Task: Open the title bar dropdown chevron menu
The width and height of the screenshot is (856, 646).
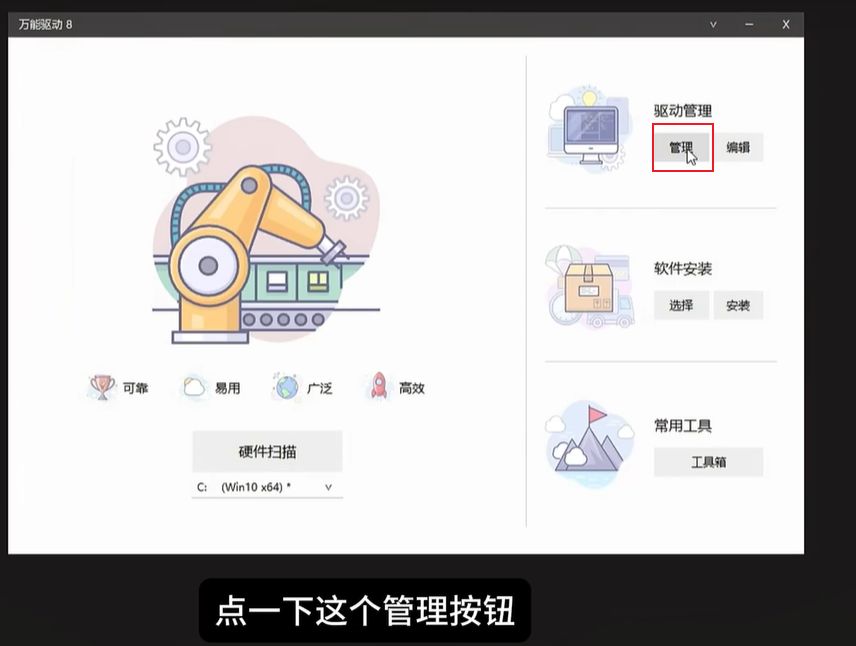Action: pyautogui.click(x=713, y=24)
